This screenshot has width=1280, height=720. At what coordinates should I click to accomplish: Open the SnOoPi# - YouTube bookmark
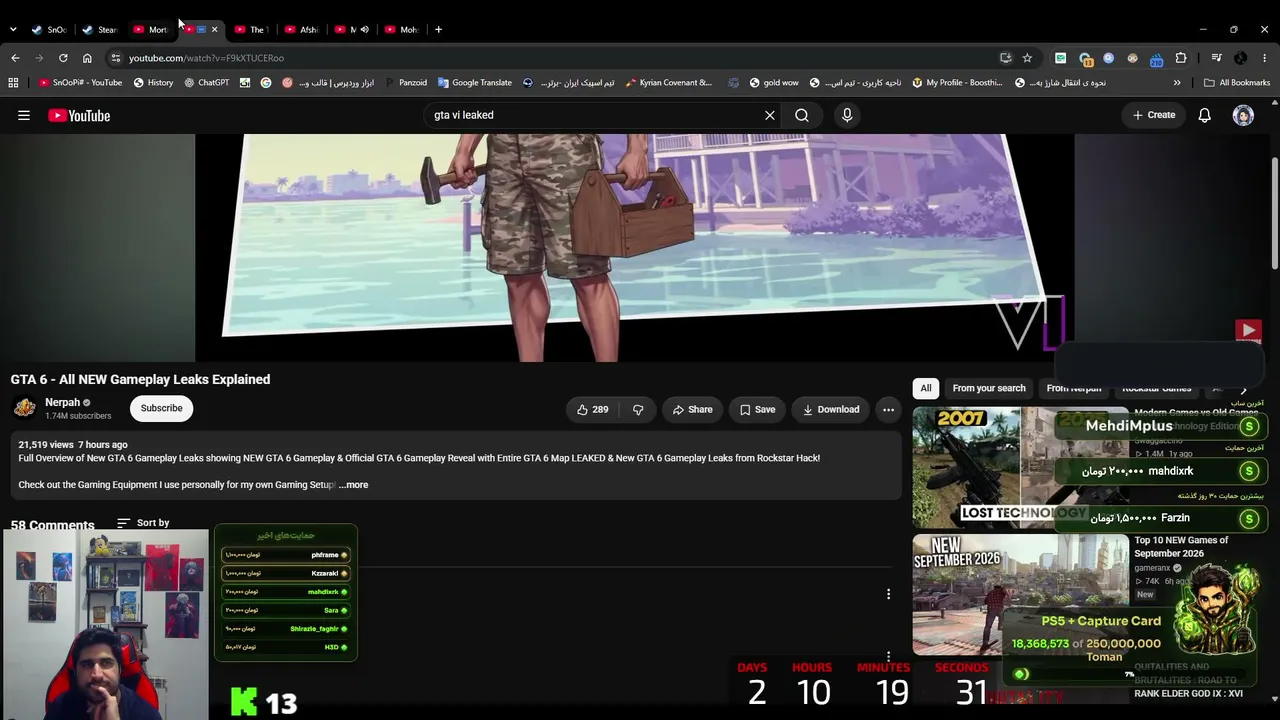[x=80, y=83]
